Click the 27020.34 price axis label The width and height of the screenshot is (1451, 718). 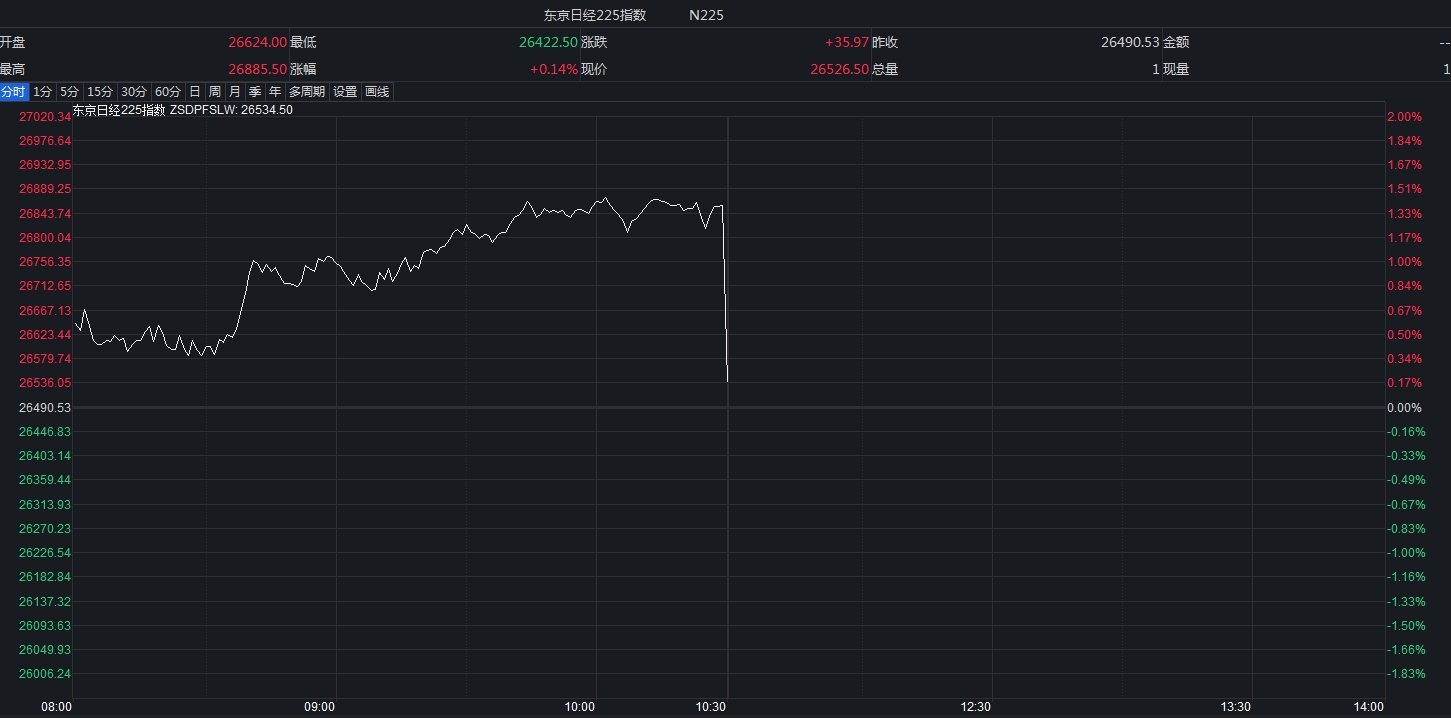[45, 116]
